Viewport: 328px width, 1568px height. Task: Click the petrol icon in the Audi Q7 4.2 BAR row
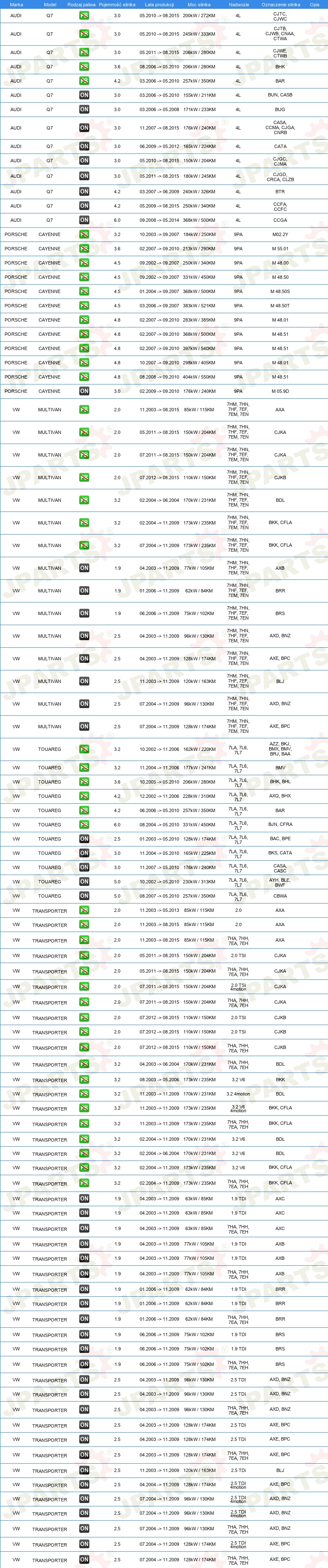(84, 81)
